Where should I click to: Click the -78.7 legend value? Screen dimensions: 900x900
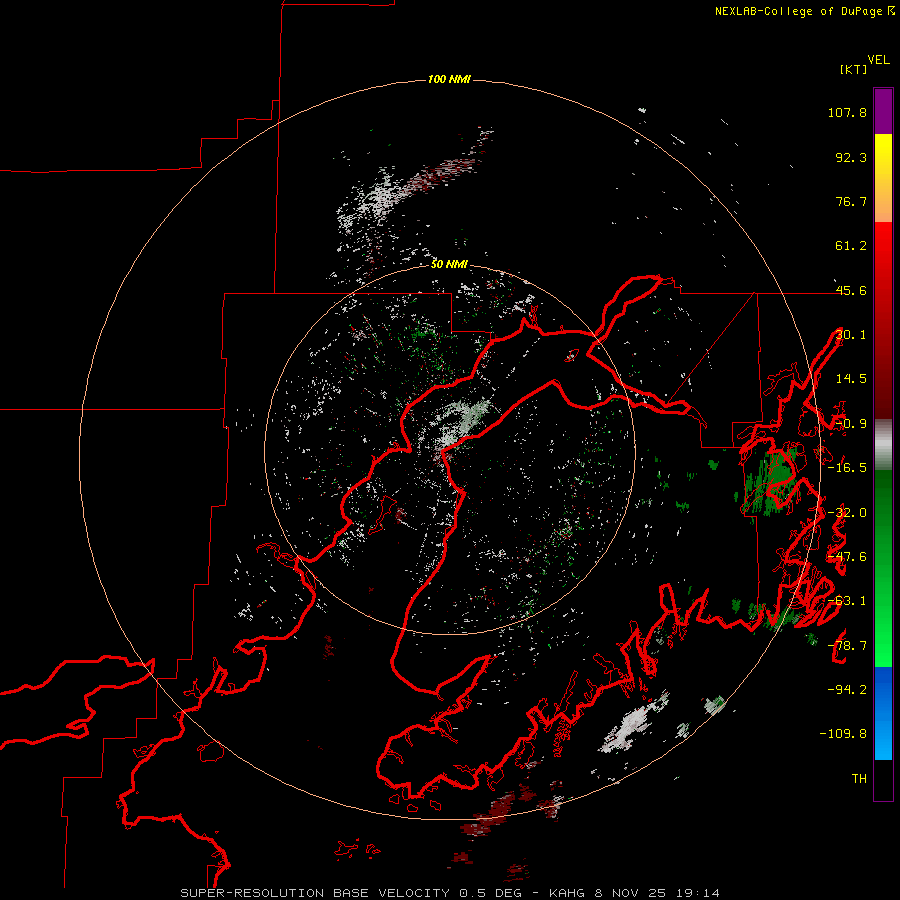point(847,646)
